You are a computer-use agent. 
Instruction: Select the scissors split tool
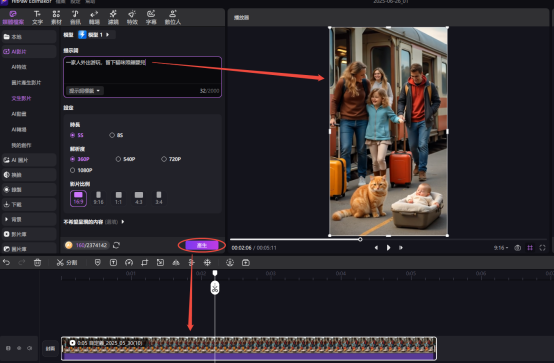click(x=60, y=262)
